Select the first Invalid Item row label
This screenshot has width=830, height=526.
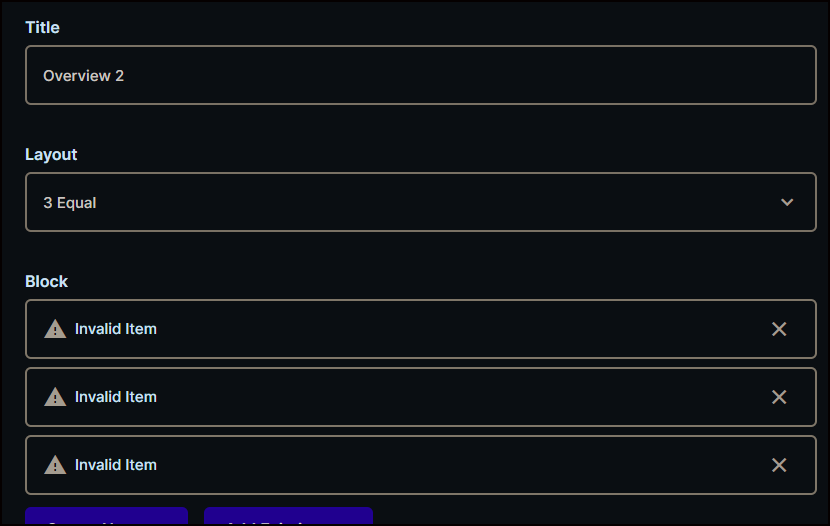point(115,329)
